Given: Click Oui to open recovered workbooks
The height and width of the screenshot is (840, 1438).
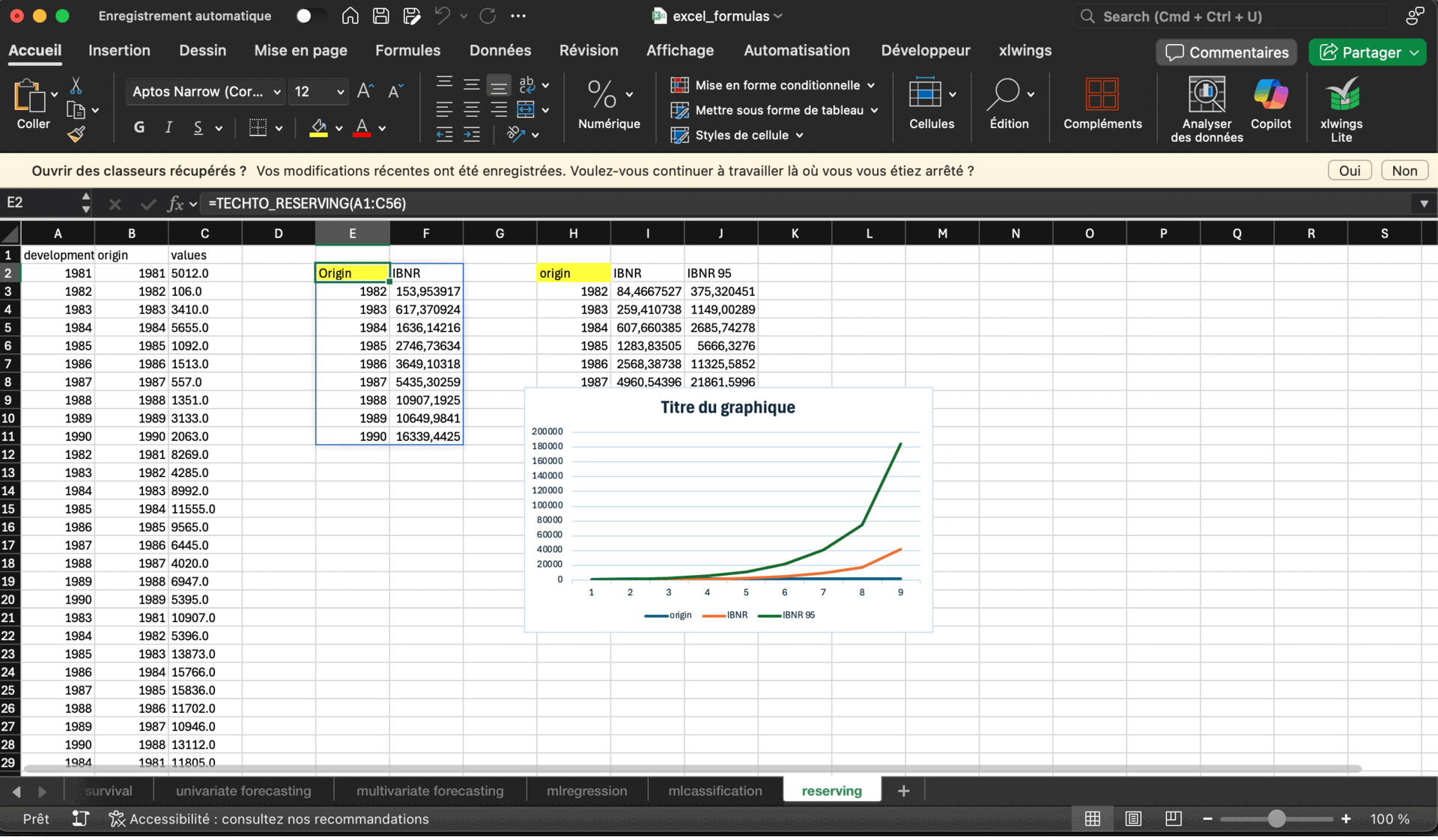Looking at the screenshot, I should click(1350, 171).
